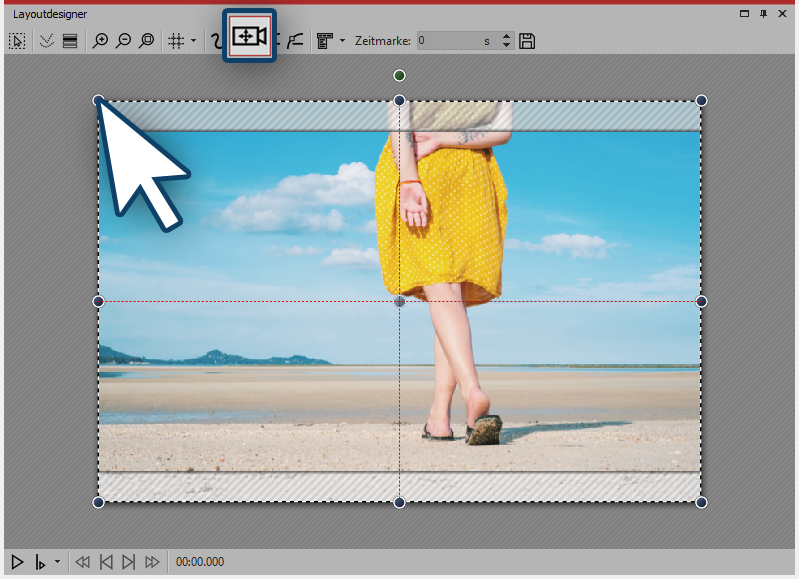
Task: Play from current position button
Action: coord(40,562)
